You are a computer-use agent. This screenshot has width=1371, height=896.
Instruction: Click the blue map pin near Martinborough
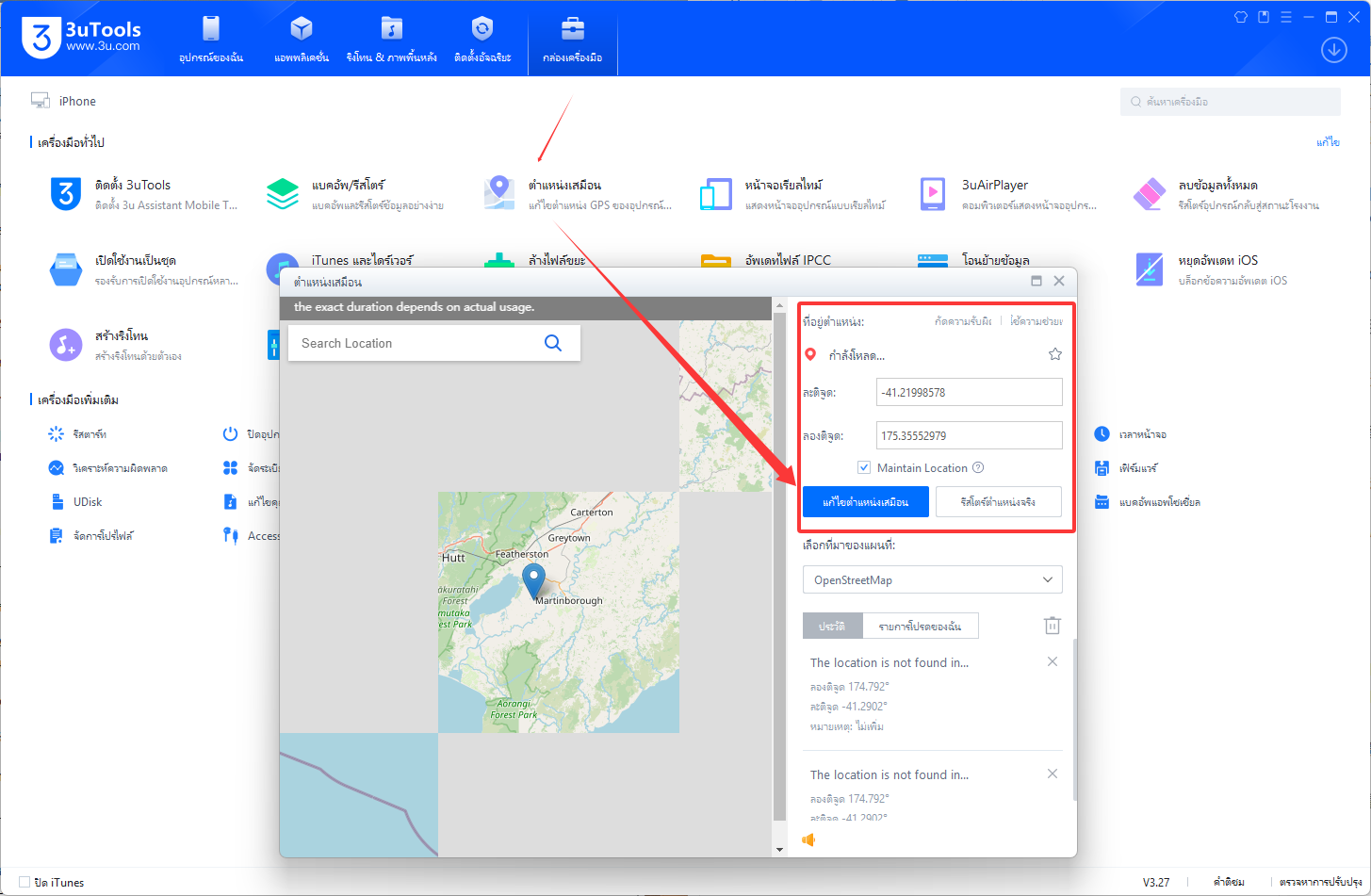click(533, 581)
